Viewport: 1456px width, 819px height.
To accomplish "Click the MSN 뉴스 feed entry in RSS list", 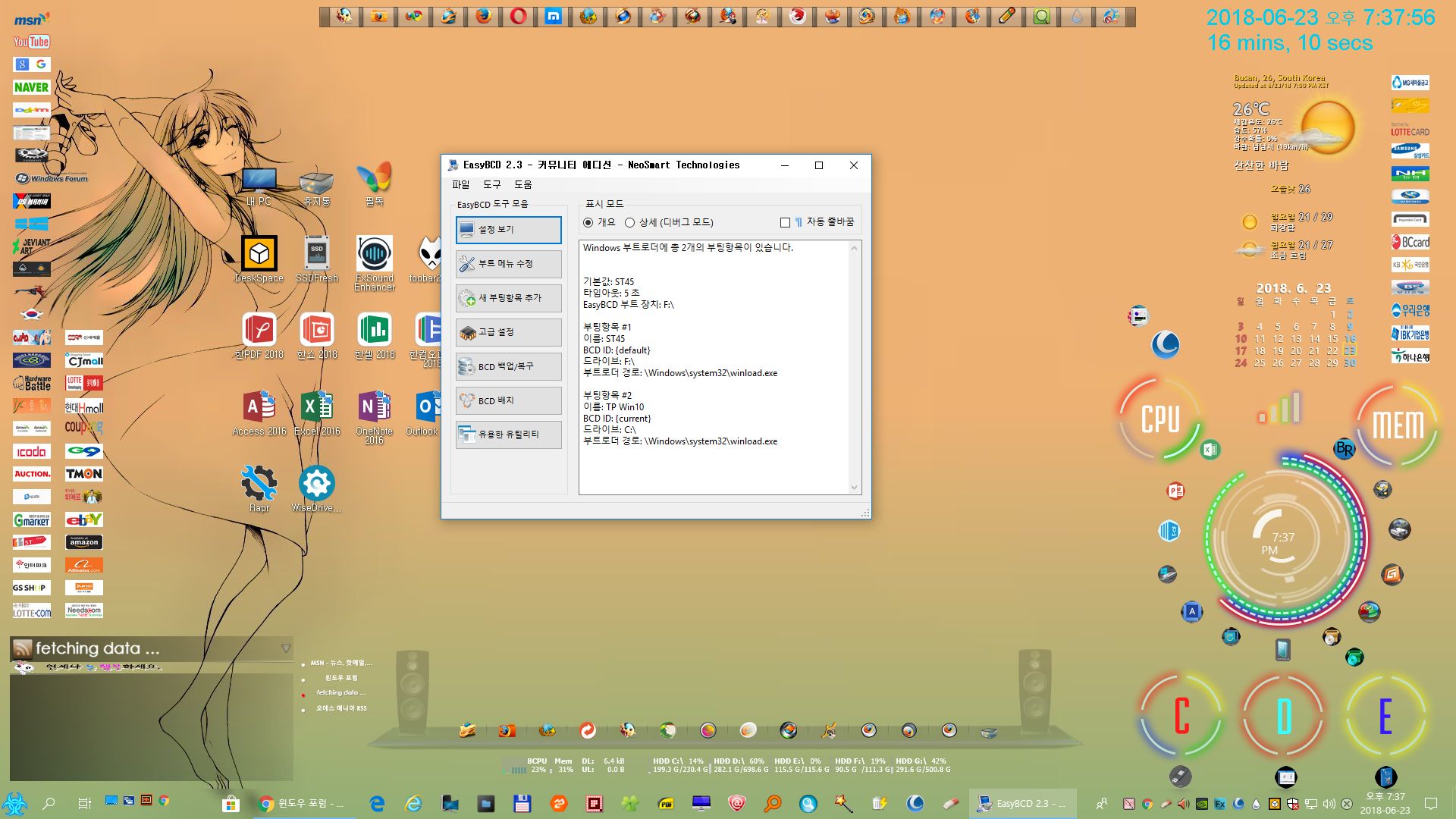I will pyautogui.click(x=341, y=663).
